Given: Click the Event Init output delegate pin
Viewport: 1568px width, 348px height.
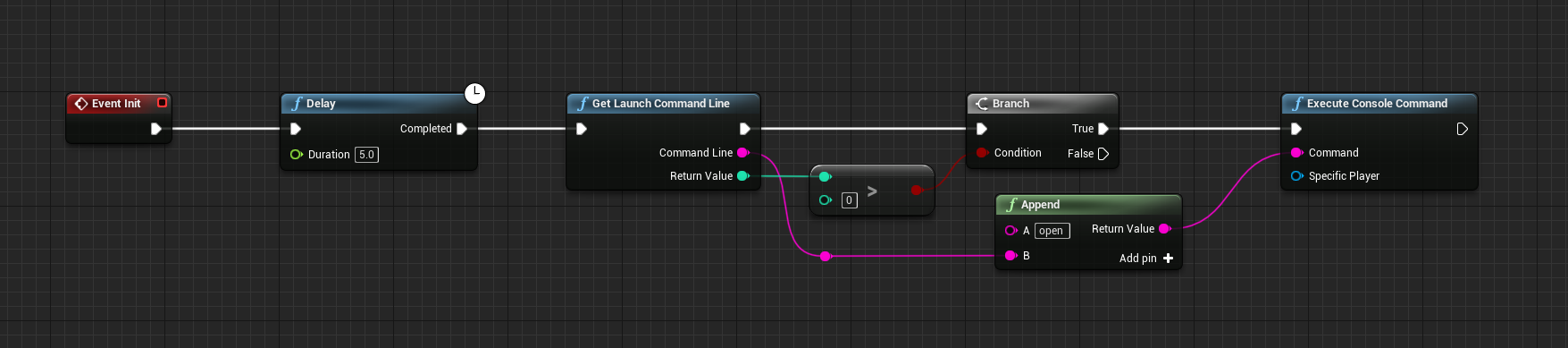Looking at the screenshot, I should coord(162,103).
